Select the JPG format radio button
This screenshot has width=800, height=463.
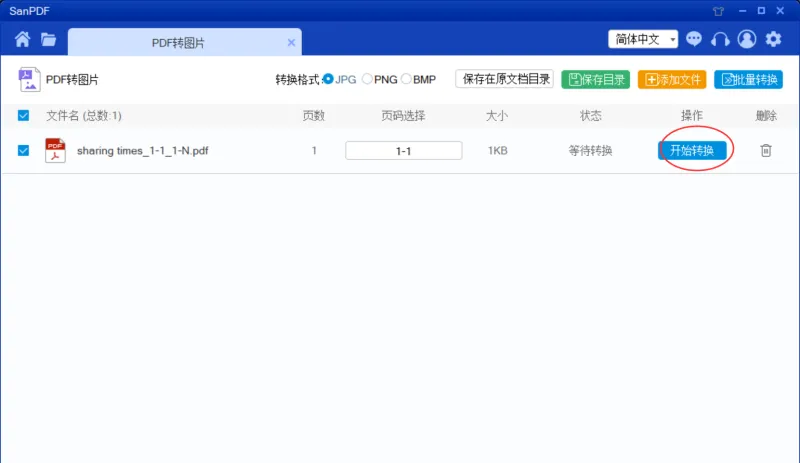[x=328, y=79]
